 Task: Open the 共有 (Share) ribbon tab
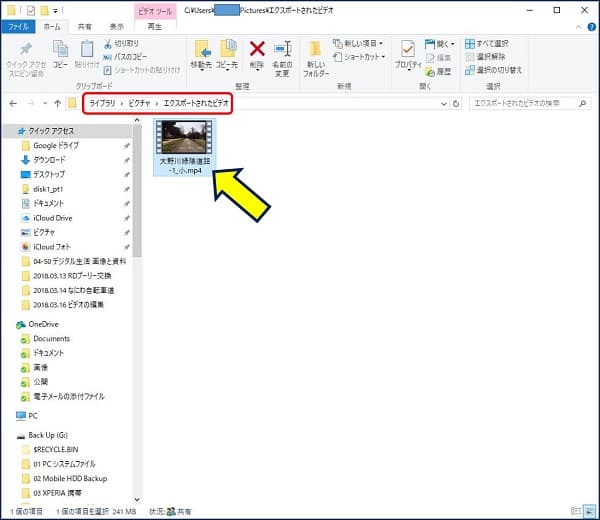pyautogui.click(x=85, y=27)
